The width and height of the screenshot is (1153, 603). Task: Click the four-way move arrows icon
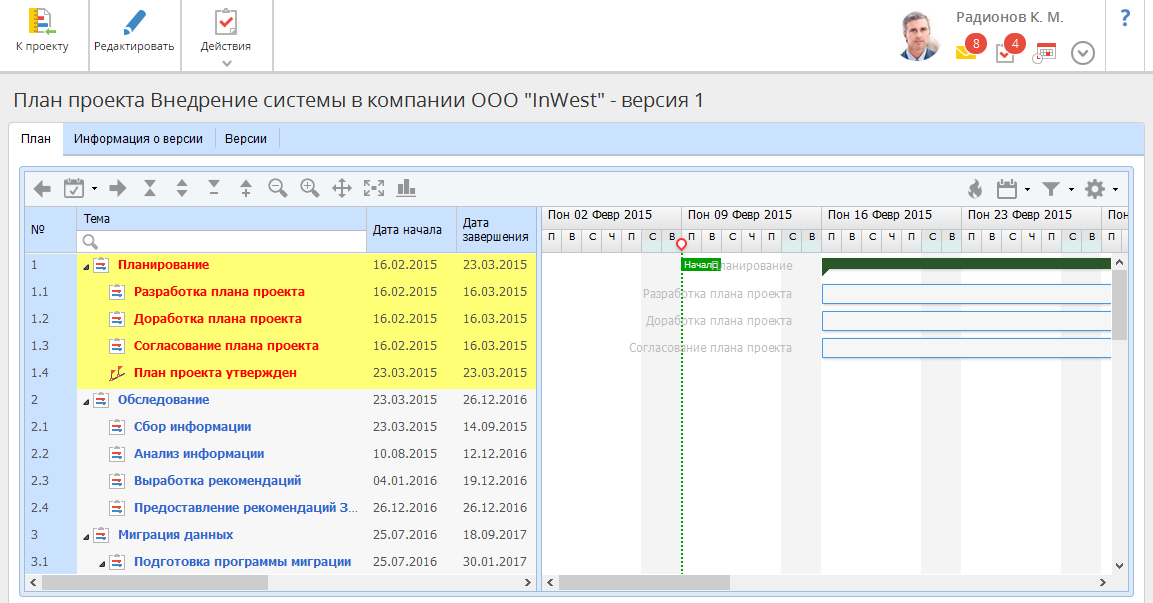[x=341, y=188]
